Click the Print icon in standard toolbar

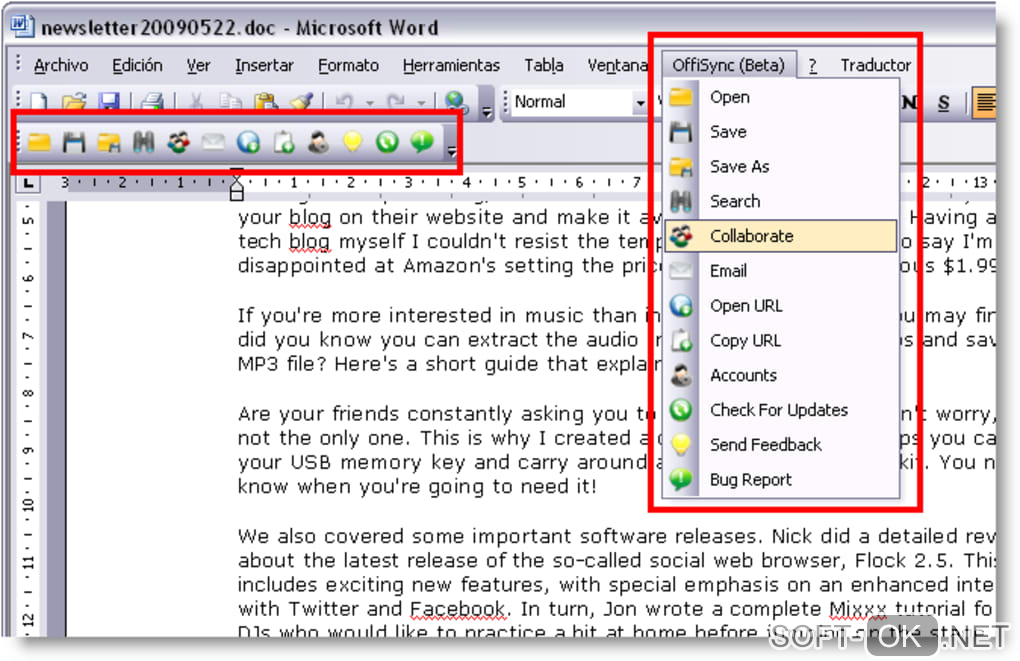coord(152,102)
